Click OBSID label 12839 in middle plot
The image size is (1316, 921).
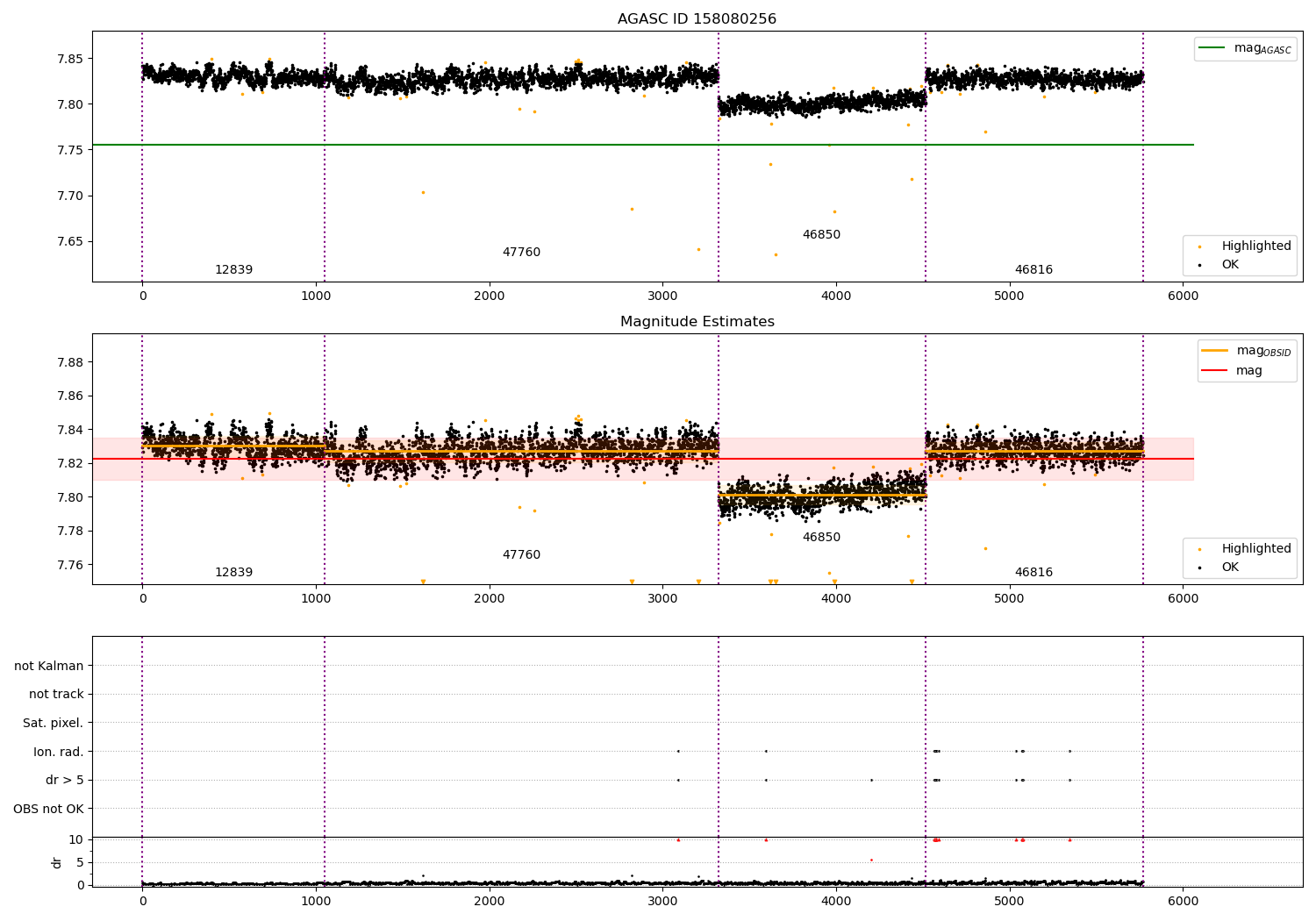click(x=233, y=573)
